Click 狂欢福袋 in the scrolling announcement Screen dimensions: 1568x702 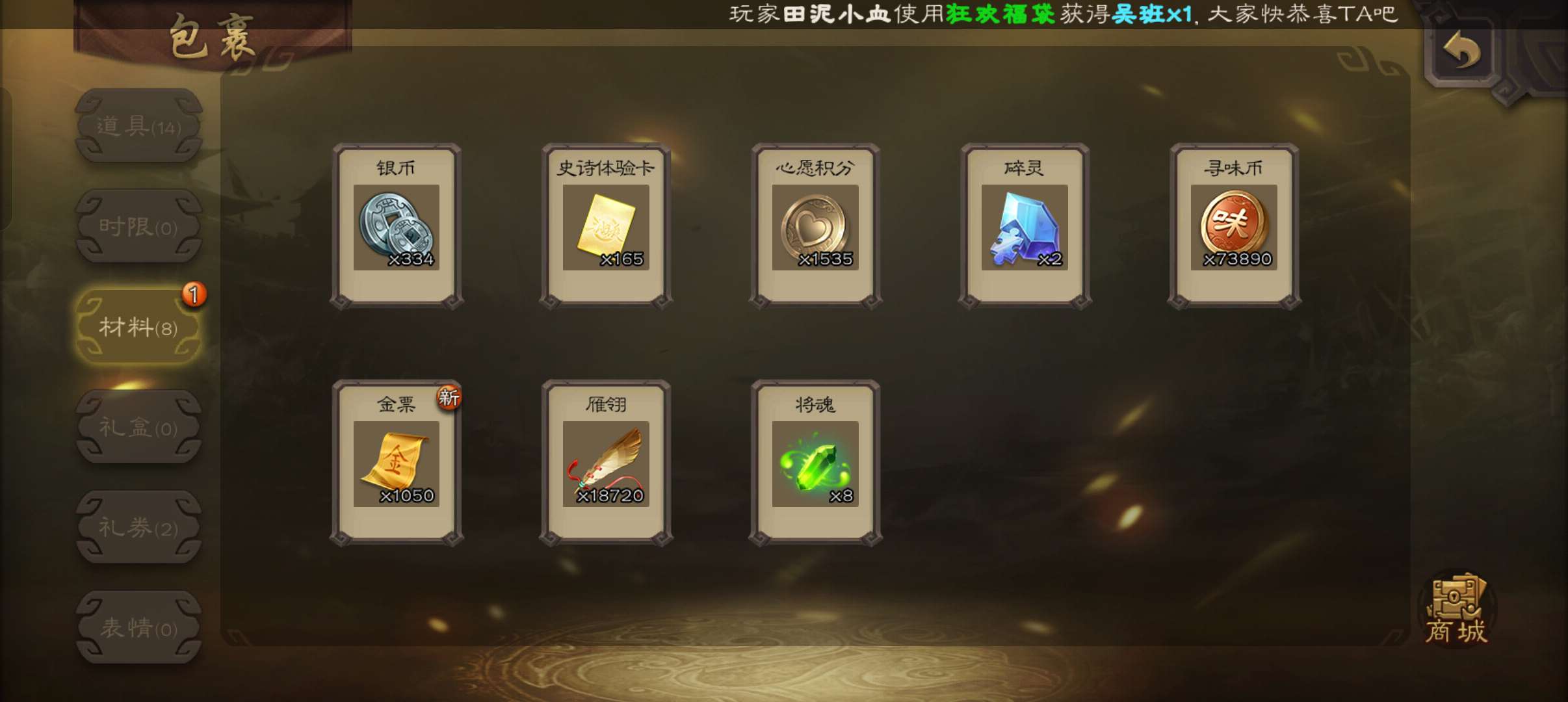pyautogui.click(x=1000, y=14)
